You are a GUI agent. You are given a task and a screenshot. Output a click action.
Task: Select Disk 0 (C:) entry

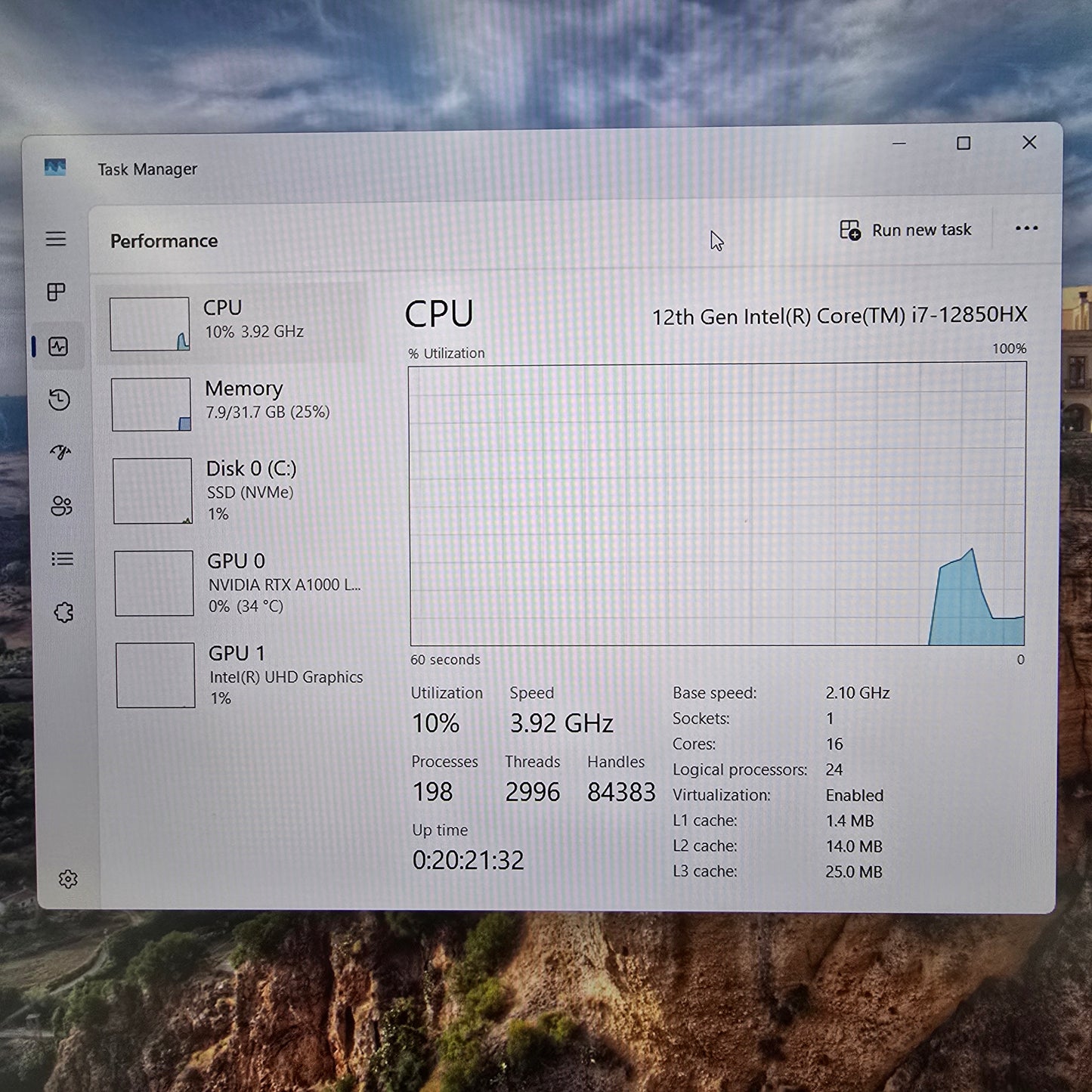click(x=227, y=490)
